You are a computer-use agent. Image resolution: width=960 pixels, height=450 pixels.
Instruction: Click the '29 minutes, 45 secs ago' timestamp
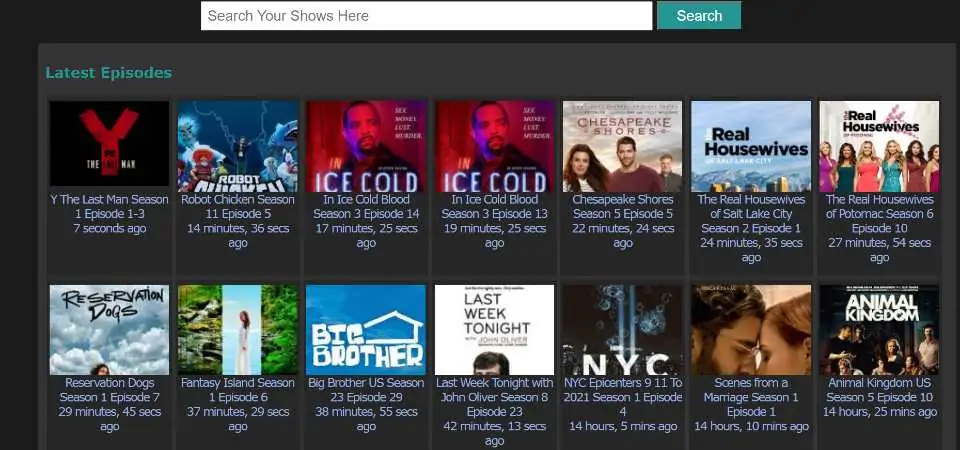point(109,419)
